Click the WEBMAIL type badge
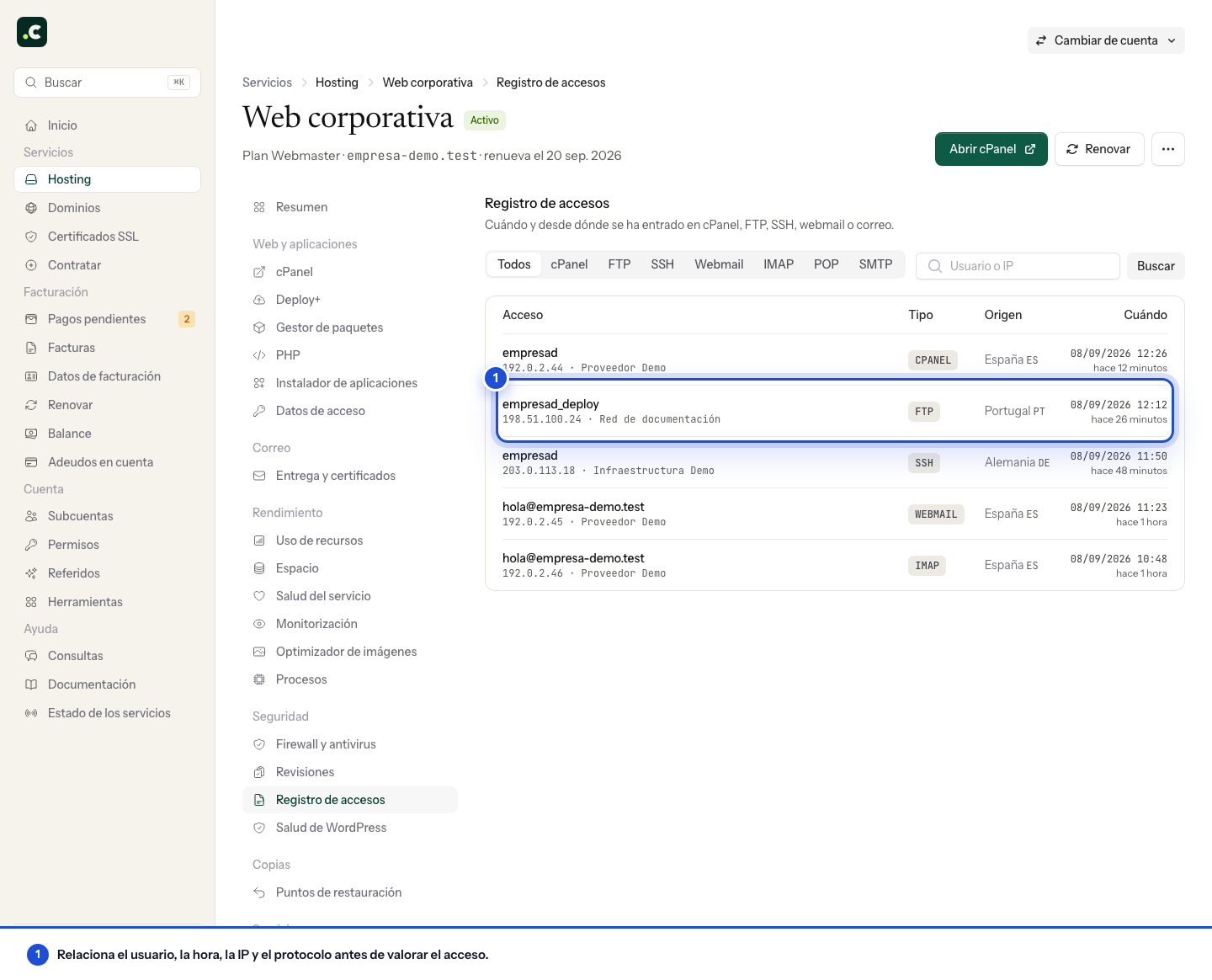The width and height of the screenshot is (1212, 980). pyautogui.click(x=936, y=514)
